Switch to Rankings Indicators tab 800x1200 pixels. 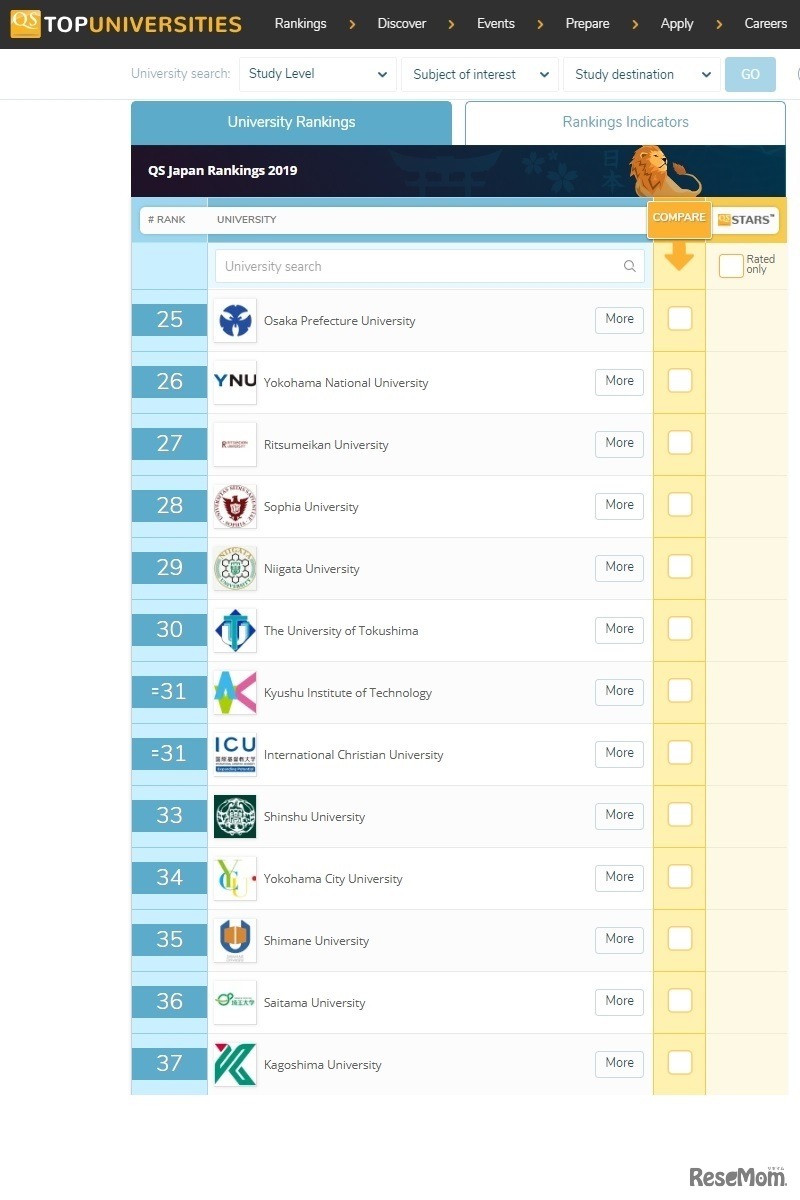click(x=625, y=123)
